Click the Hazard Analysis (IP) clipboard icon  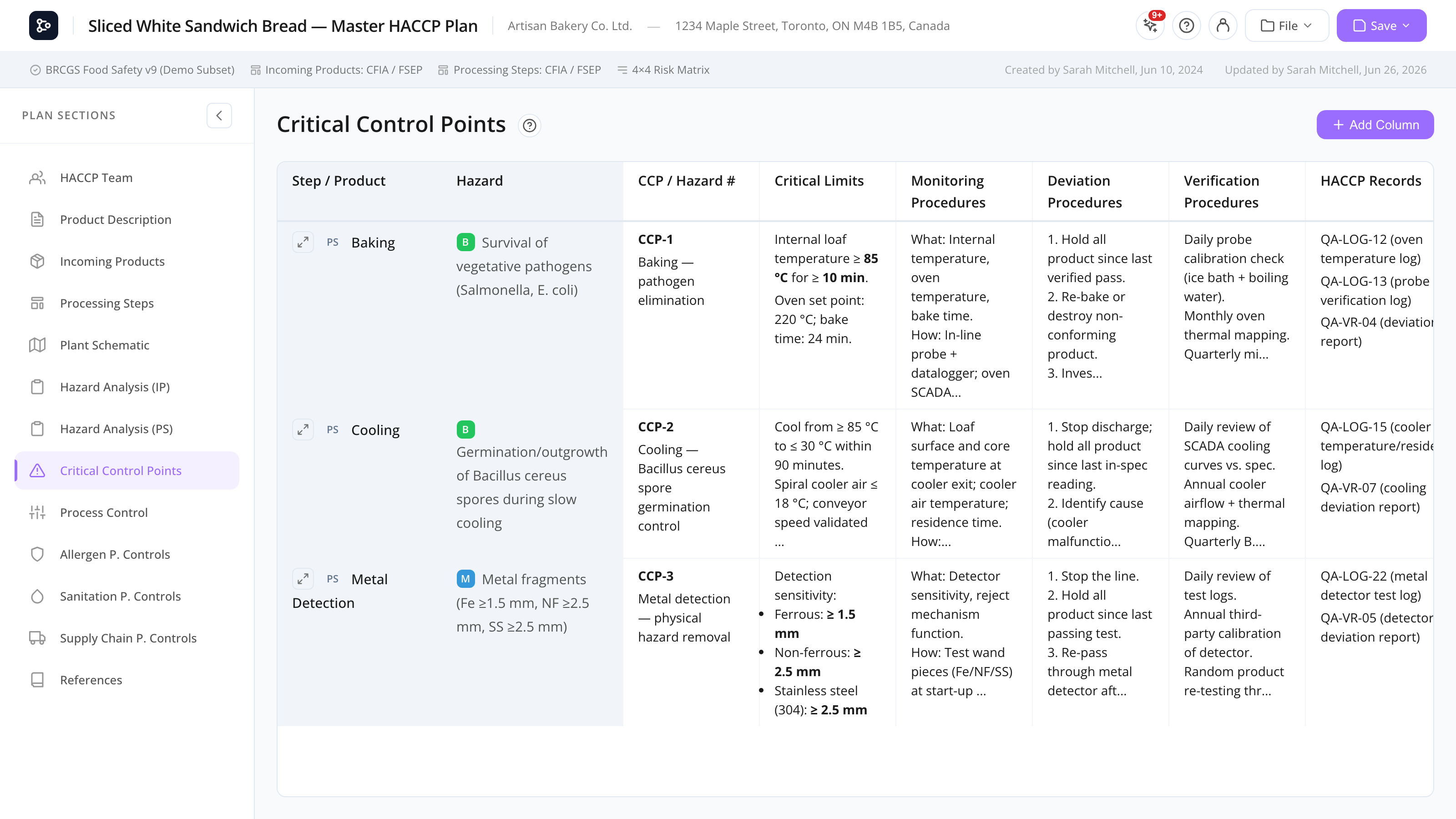[37, 387]
